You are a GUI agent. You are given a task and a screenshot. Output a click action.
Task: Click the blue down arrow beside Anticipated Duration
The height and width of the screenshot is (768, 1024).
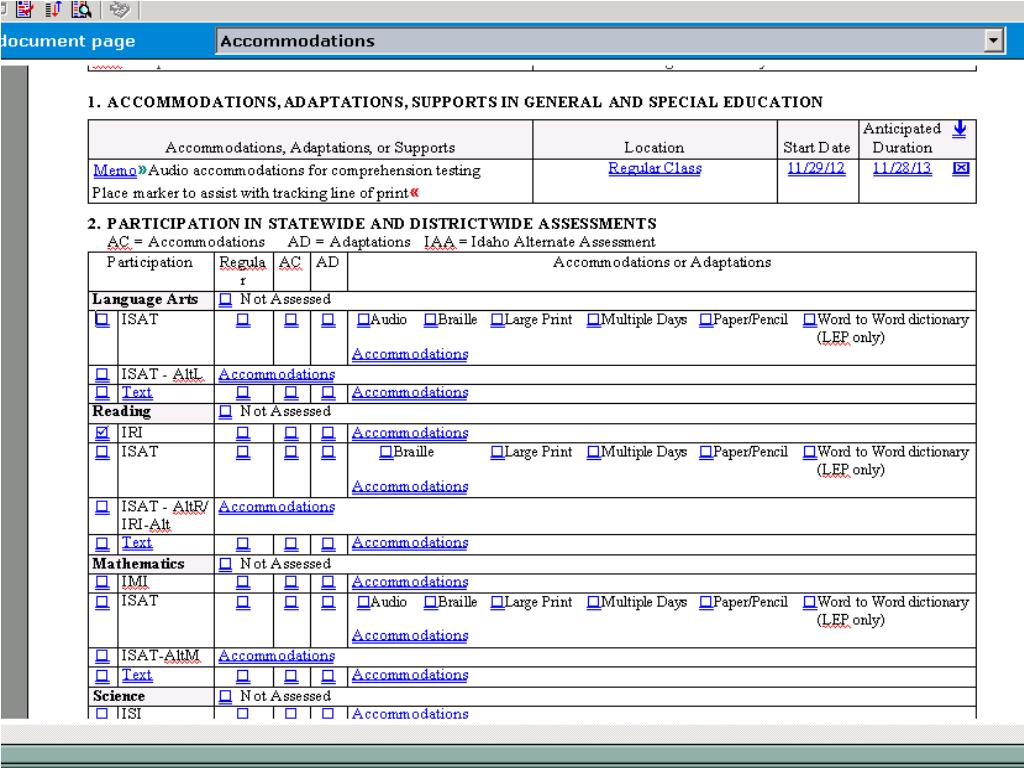pos(959,129)
